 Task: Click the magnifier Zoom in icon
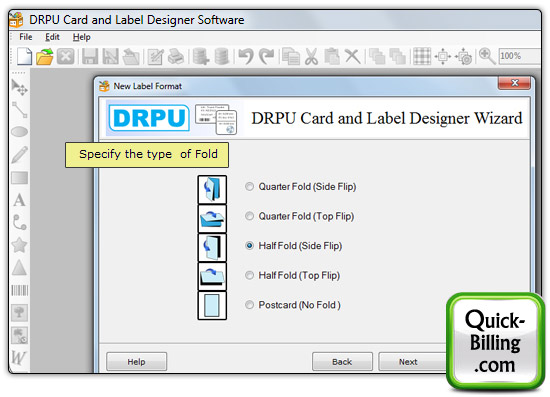tap(487, 56)
